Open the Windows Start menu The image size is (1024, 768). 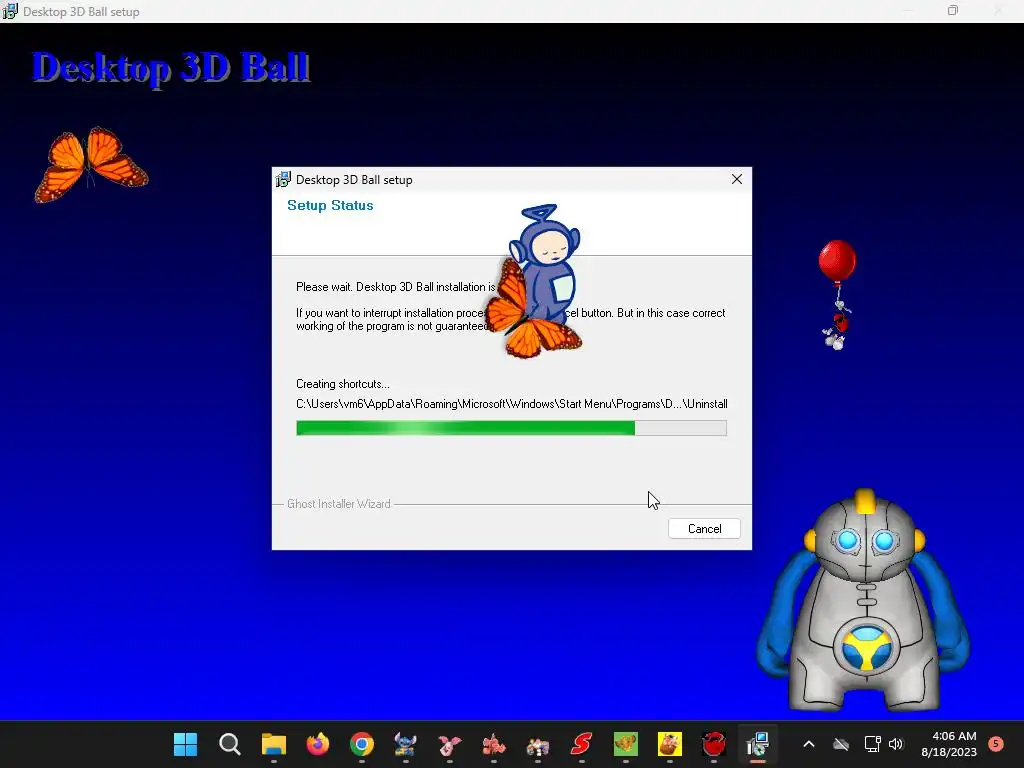pyautogui.click(x=185, y=744)
